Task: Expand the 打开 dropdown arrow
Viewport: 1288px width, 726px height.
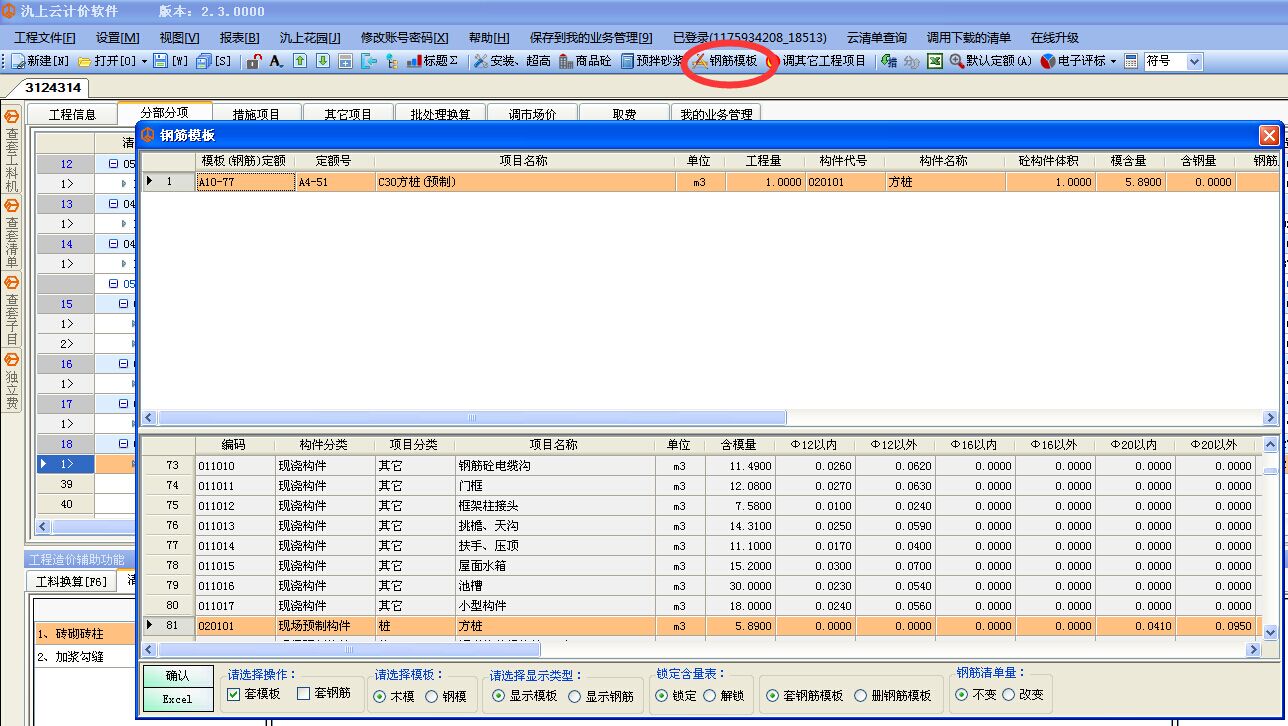Action: (x=144, y=62)
